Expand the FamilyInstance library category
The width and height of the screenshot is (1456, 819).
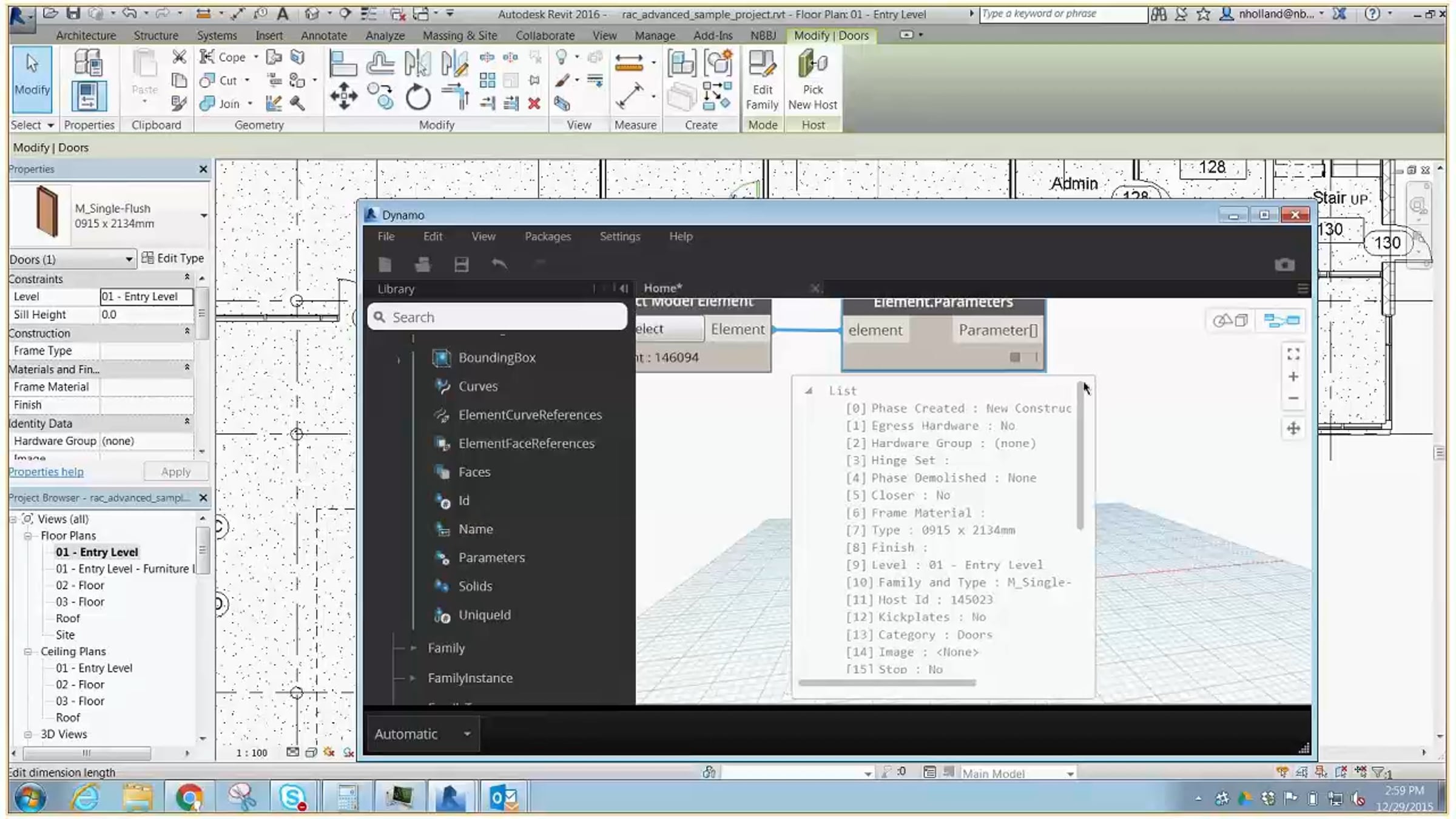coord(413,678)
